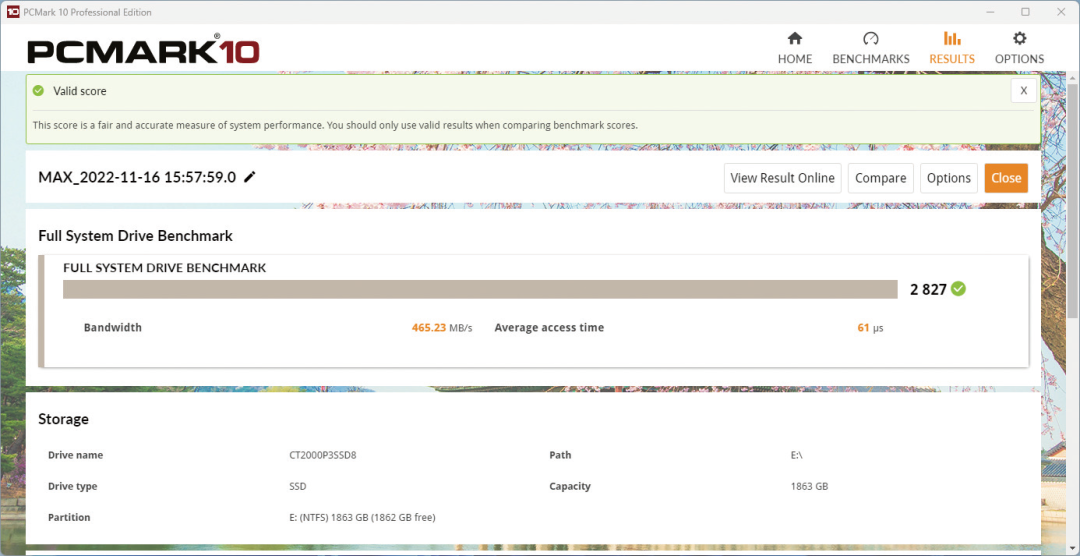
Task: Click the Compare button
Action: [880, 178]
